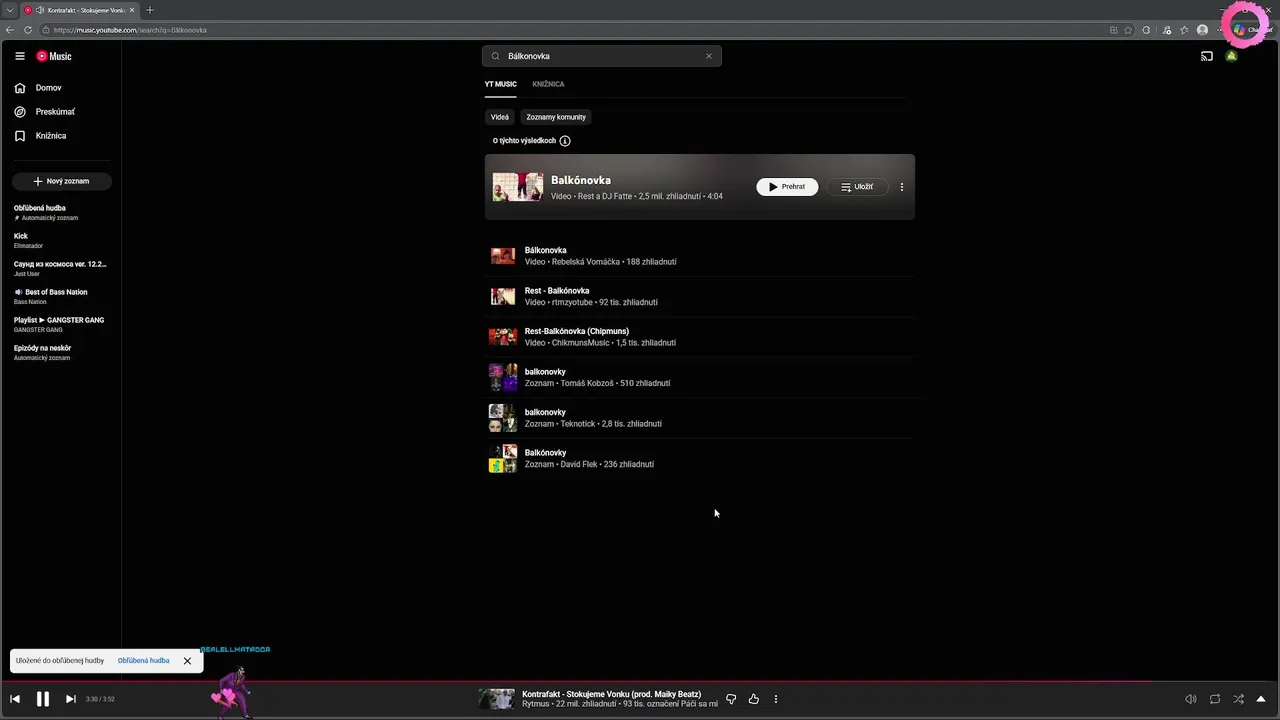Open Rest-Balkónovka (Chipmuns) result
The height and width of the screenshot is (720, 1280).
[x=700, y=337]
